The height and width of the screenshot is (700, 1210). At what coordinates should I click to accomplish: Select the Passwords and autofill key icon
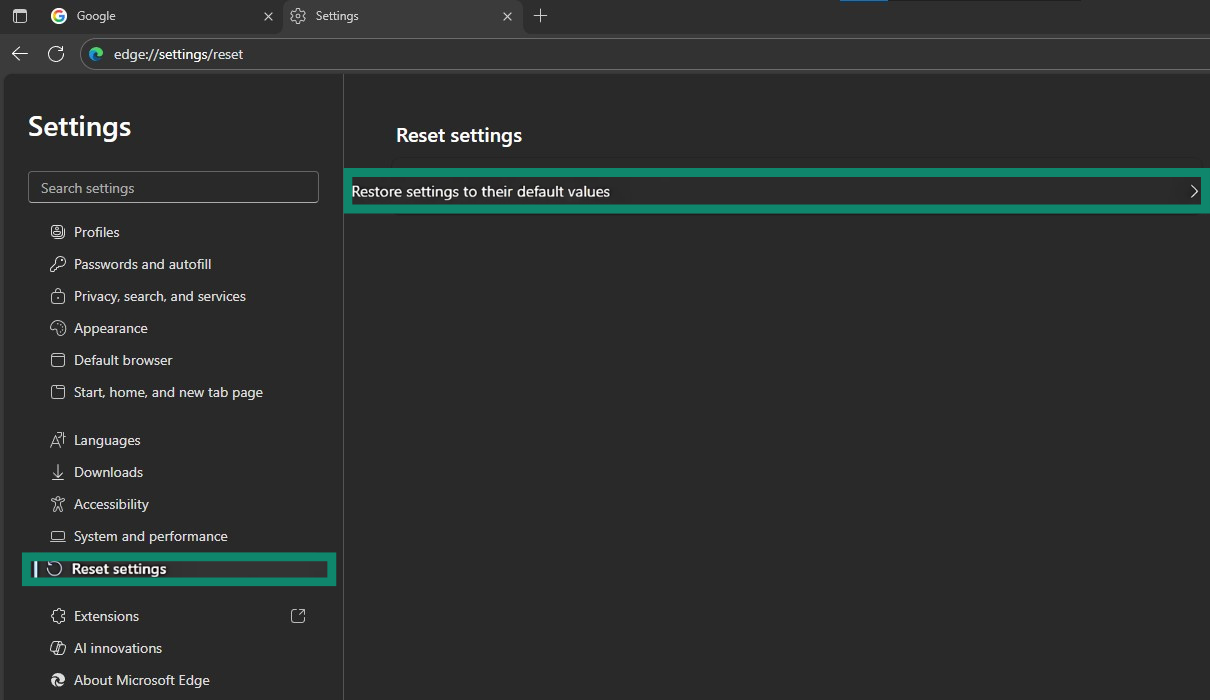point(58,263)
